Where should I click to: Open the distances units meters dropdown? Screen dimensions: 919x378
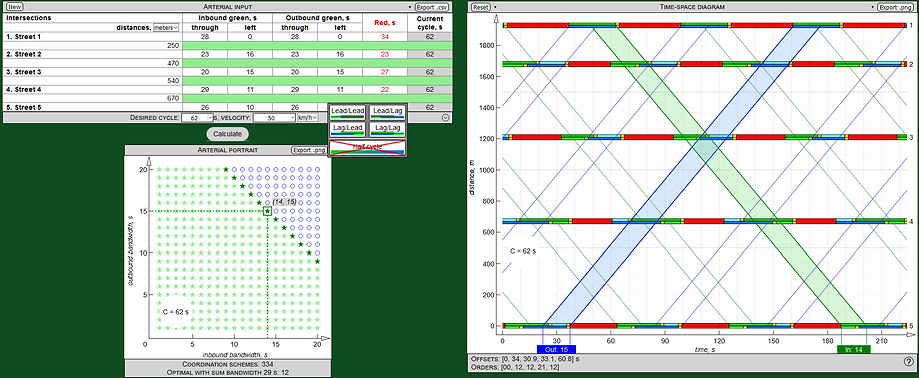point(166,28)
